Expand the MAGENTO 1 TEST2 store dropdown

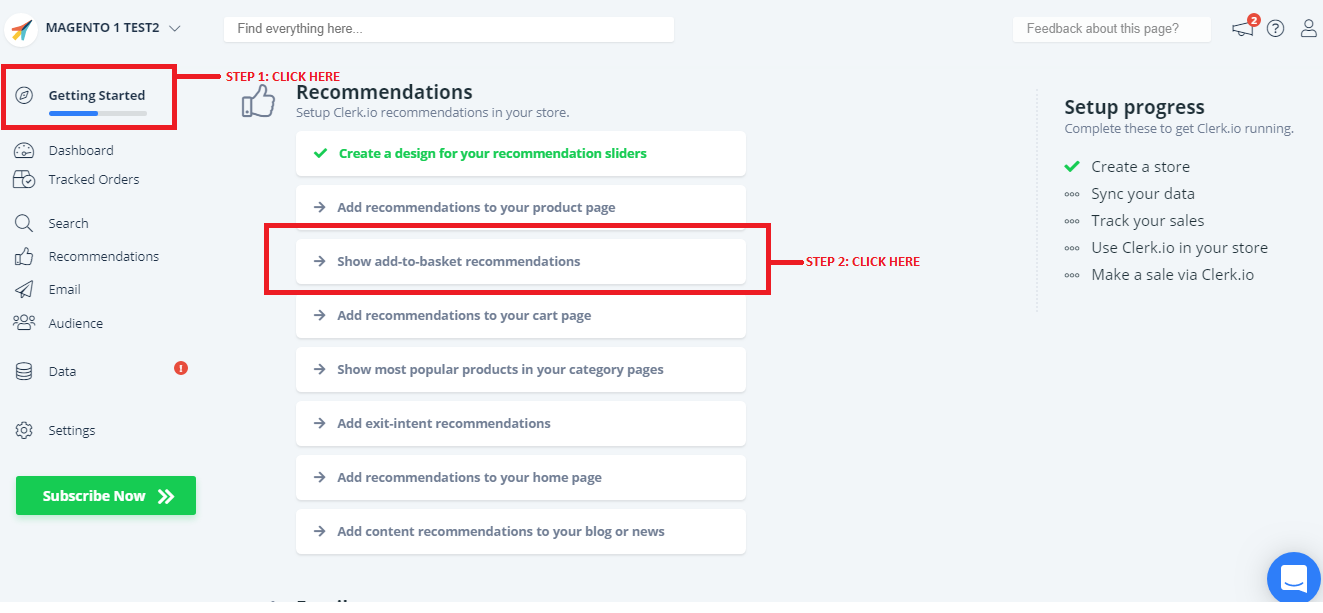pyautogui.click(x=175, y=29)
